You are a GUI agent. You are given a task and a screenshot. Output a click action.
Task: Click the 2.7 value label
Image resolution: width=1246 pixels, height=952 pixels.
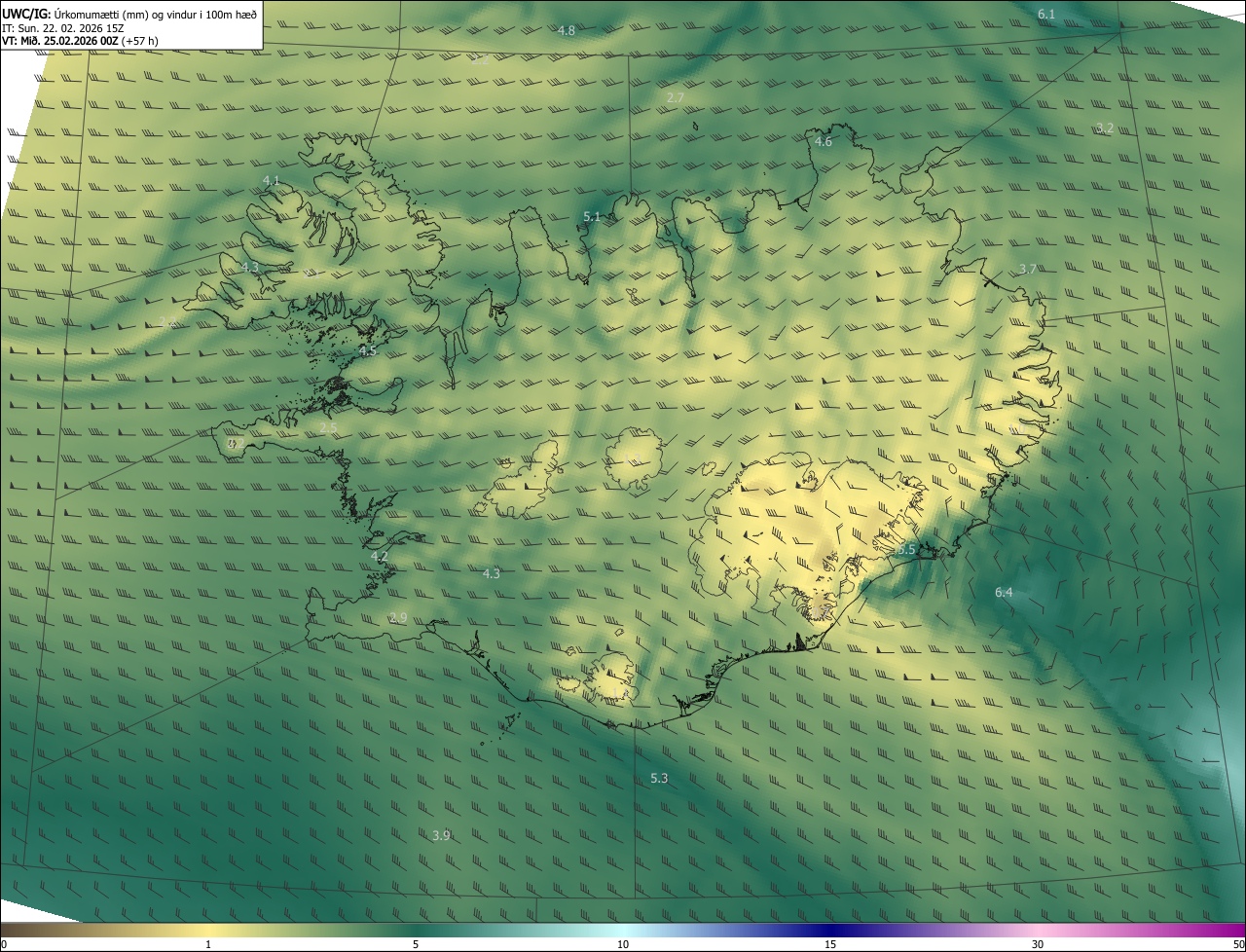[x=676, y=98]
